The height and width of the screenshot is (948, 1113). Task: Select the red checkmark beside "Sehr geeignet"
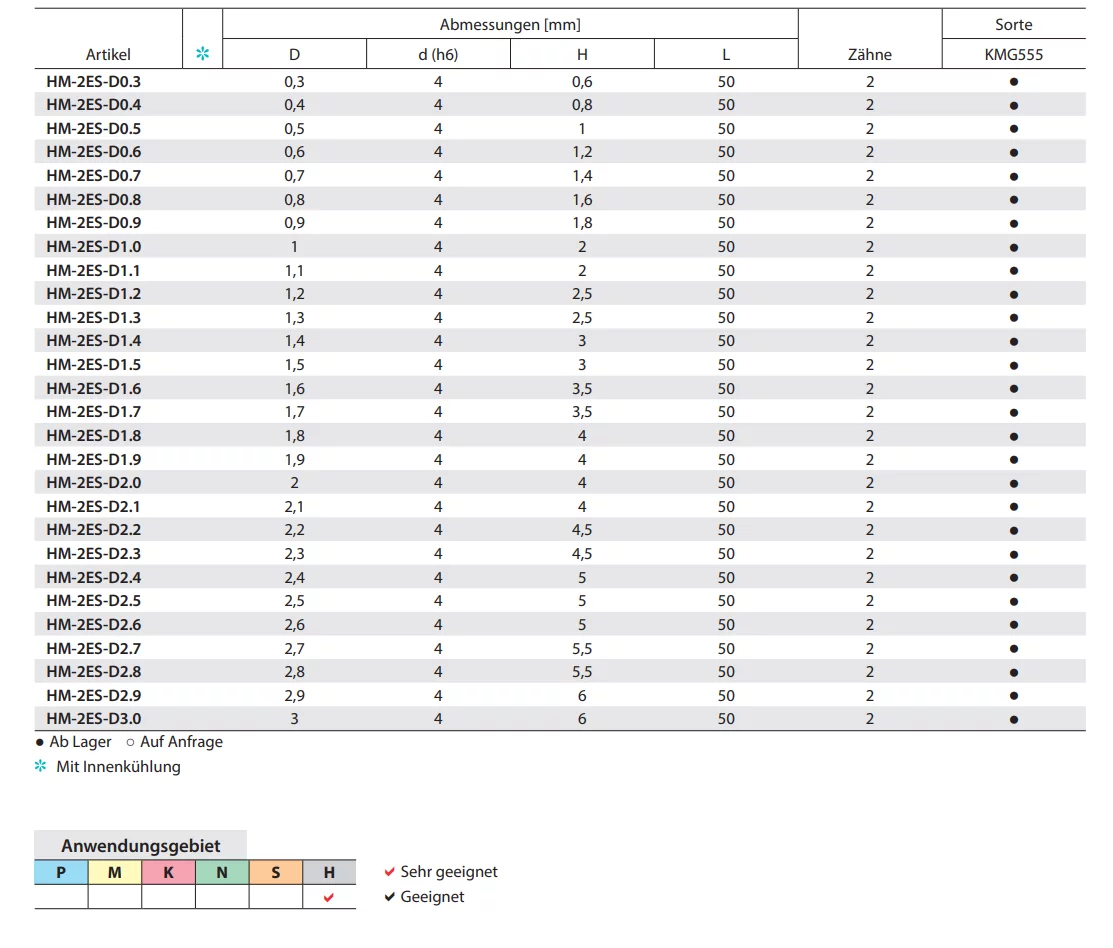coord(390,872)
